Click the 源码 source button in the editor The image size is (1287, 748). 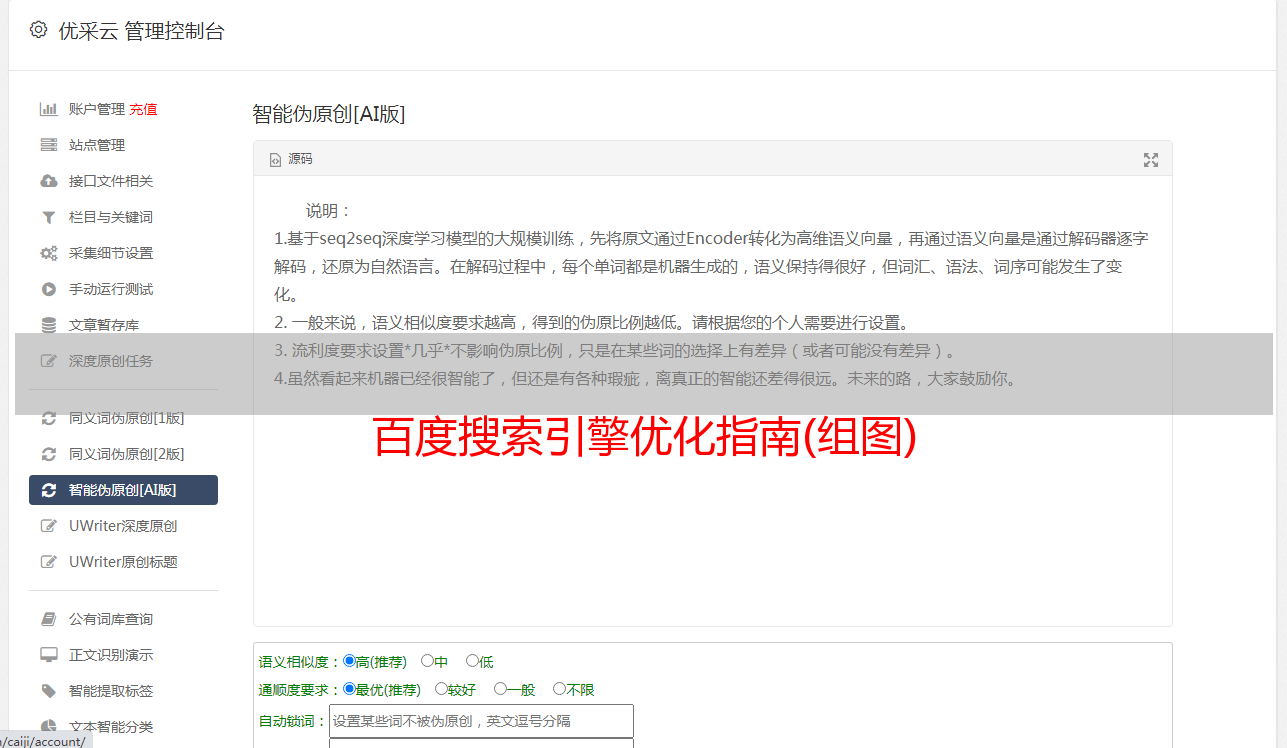[291, 160]
